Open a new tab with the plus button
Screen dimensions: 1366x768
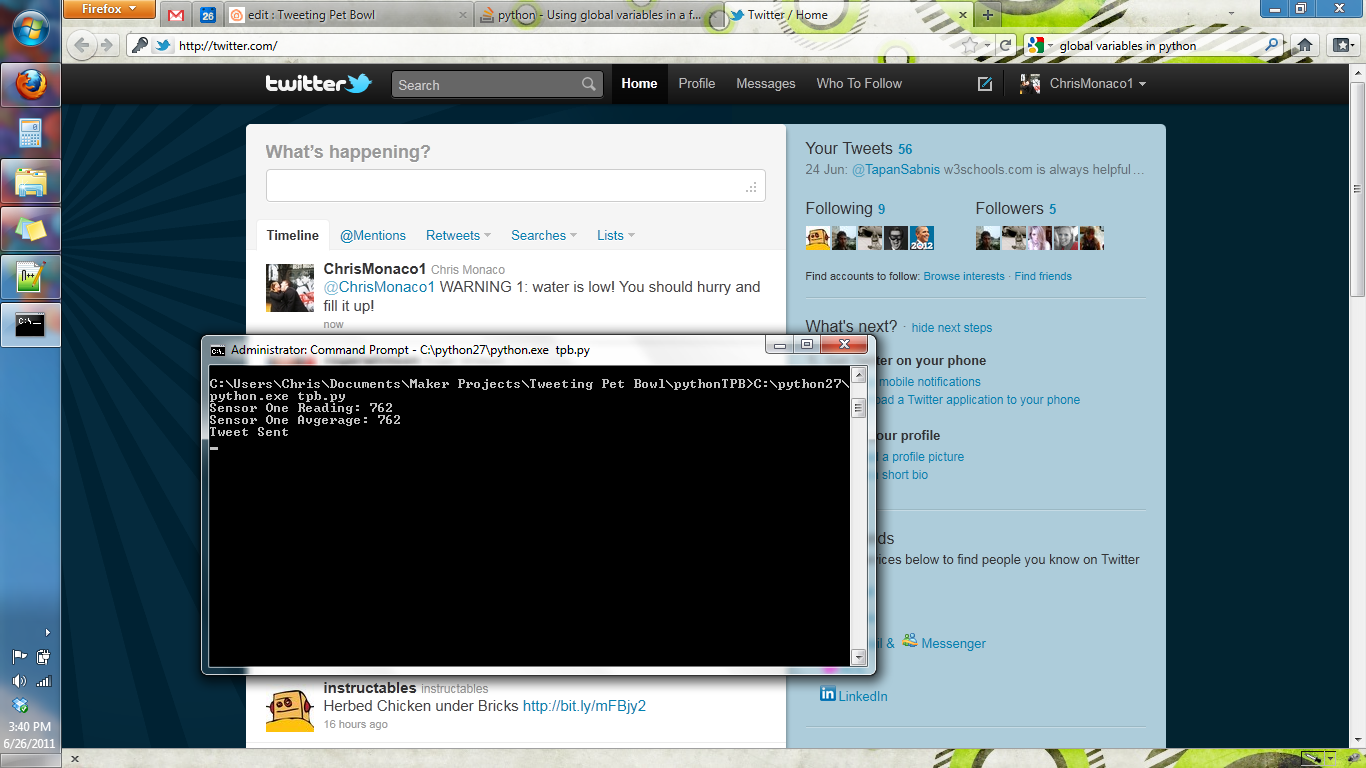(x=988, y=15)
